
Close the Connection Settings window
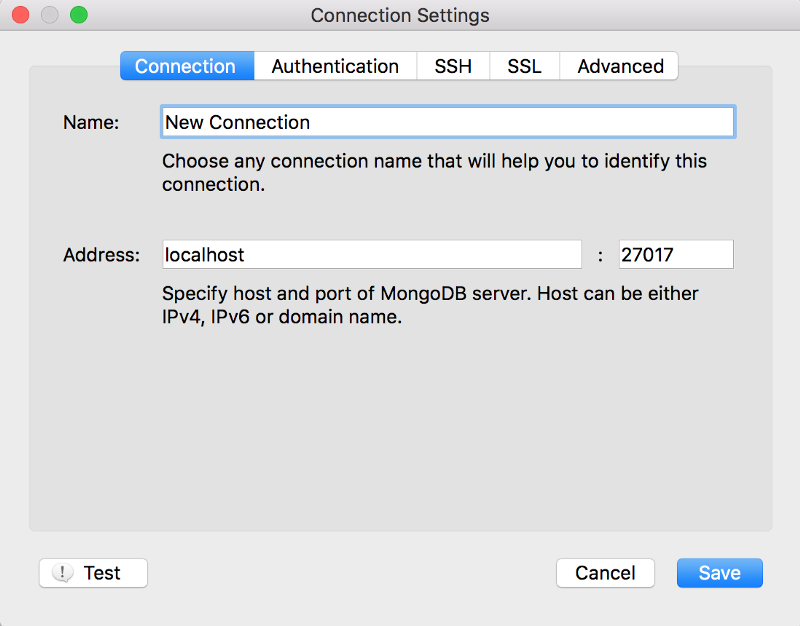click(21, 16)
